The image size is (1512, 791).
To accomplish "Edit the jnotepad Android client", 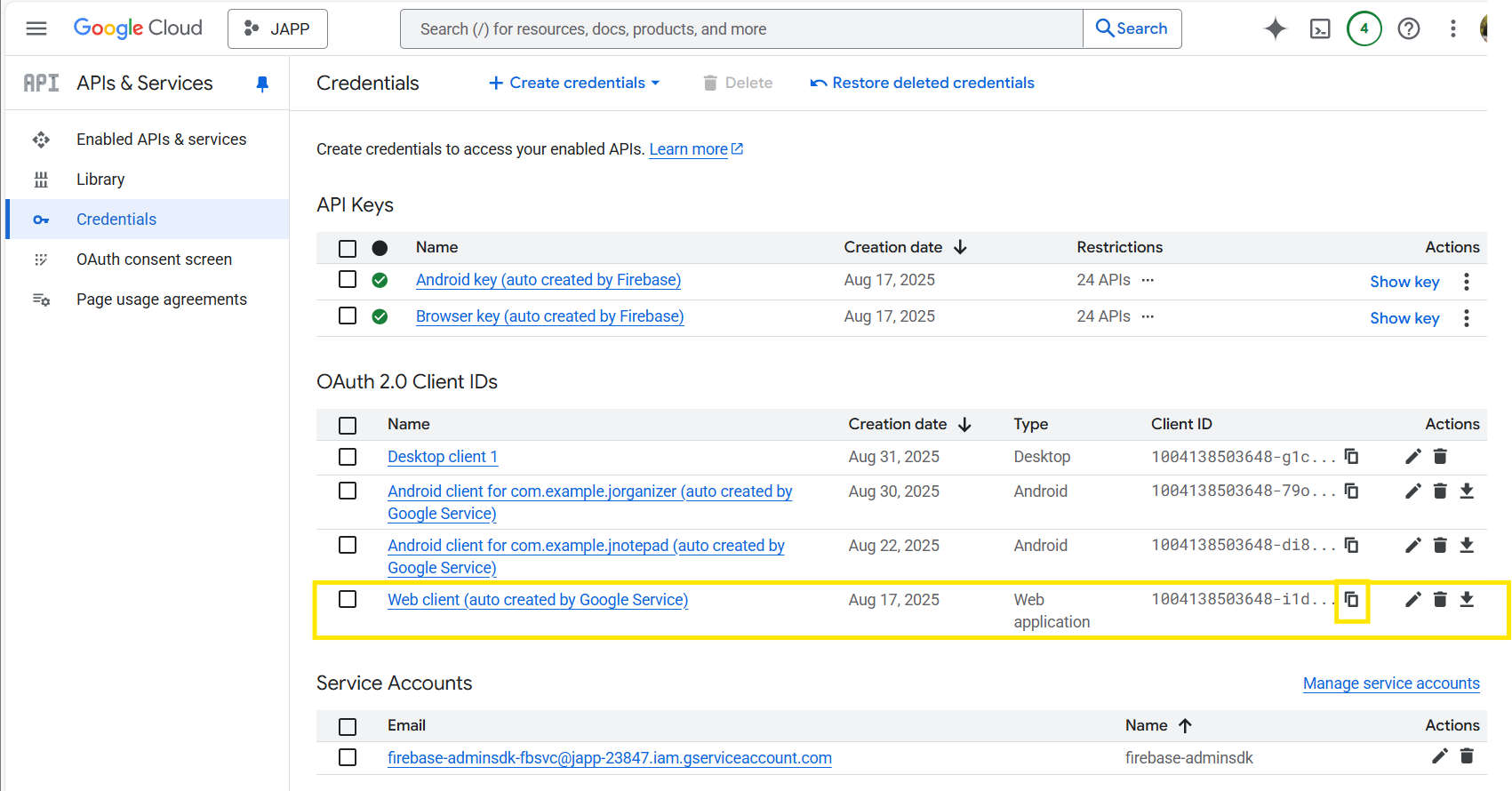I will pyautogui.click(x=1413, y=546).
